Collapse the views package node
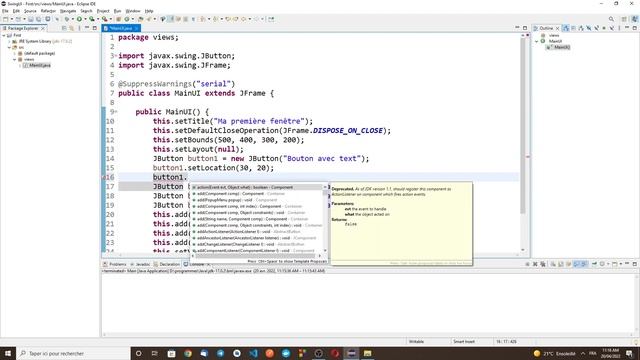 tap(14, 59)
